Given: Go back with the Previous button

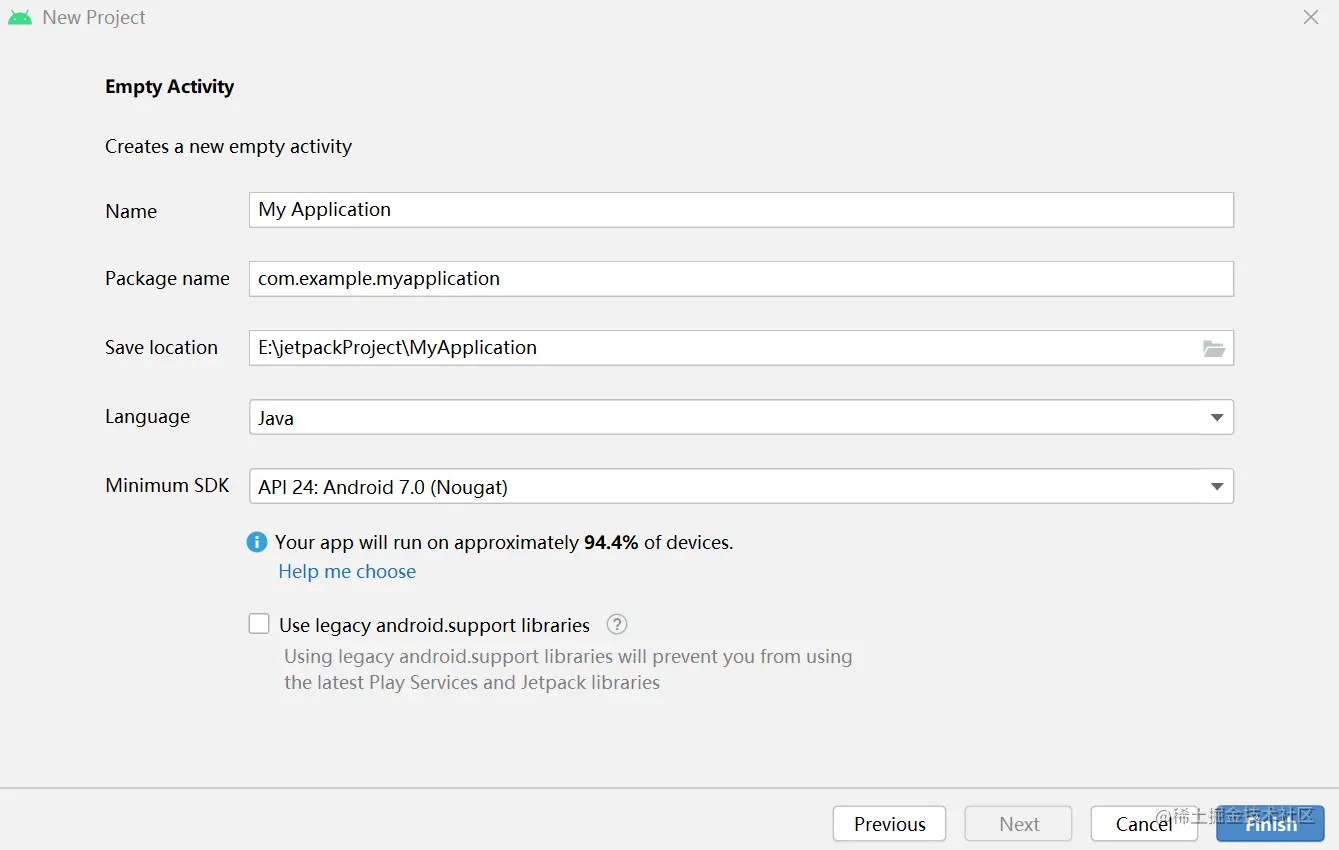Looking at the screenshot, I should 889,824.
